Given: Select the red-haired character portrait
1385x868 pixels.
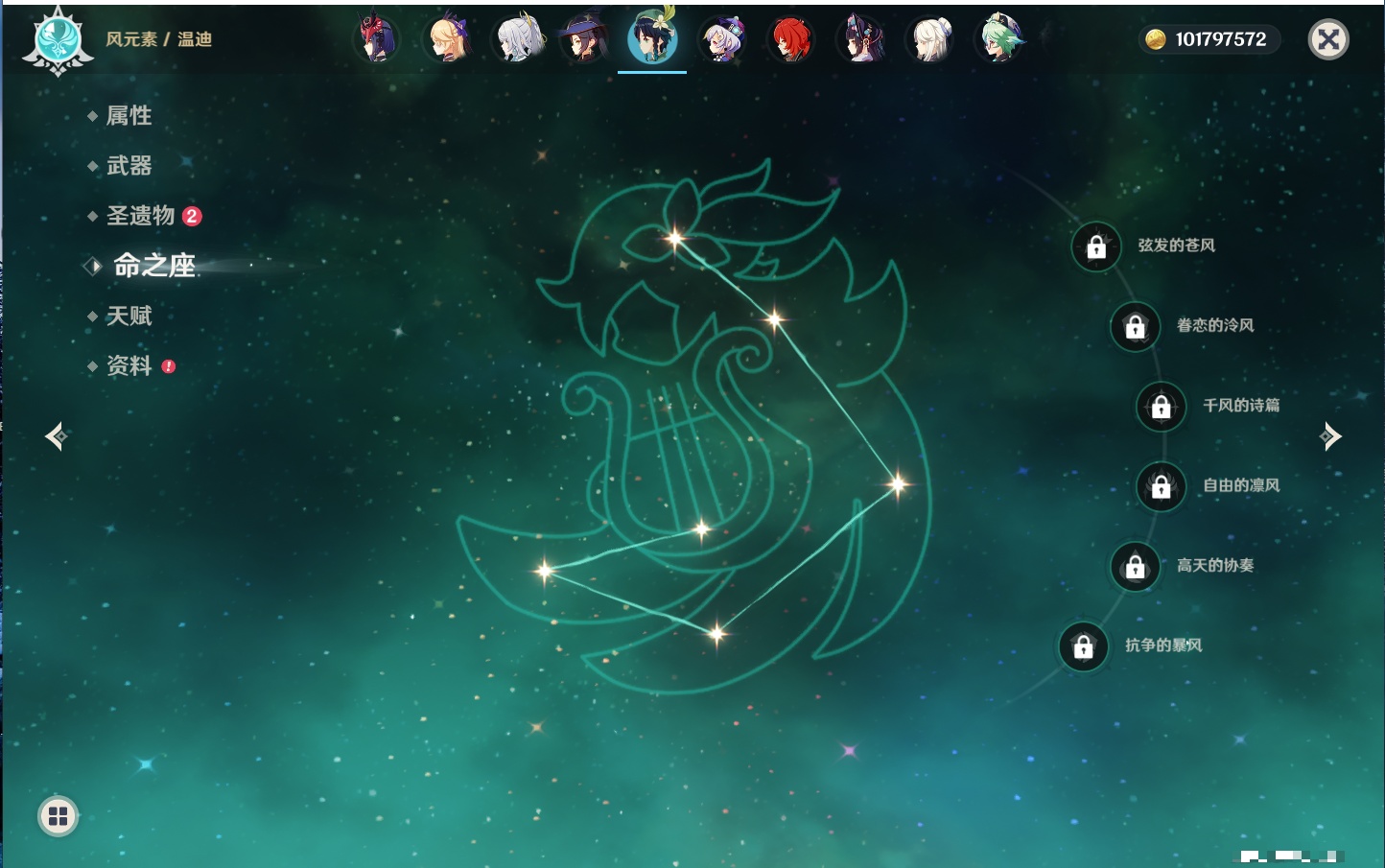Looking at the screenshot, I should 790,39.
